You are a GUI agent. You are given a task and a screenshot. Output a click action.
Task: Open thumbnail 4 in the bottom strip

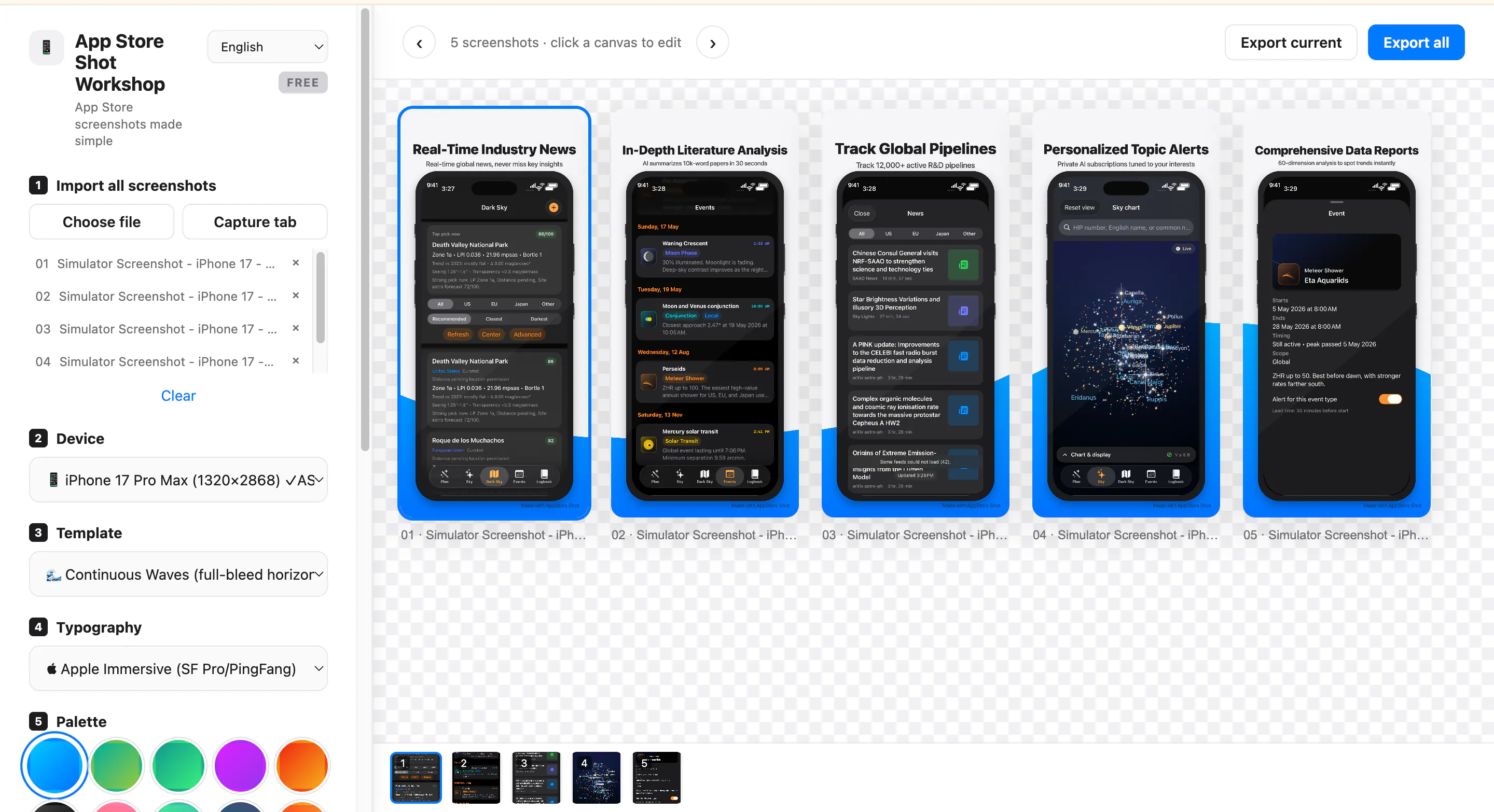[x=596, y=778]
